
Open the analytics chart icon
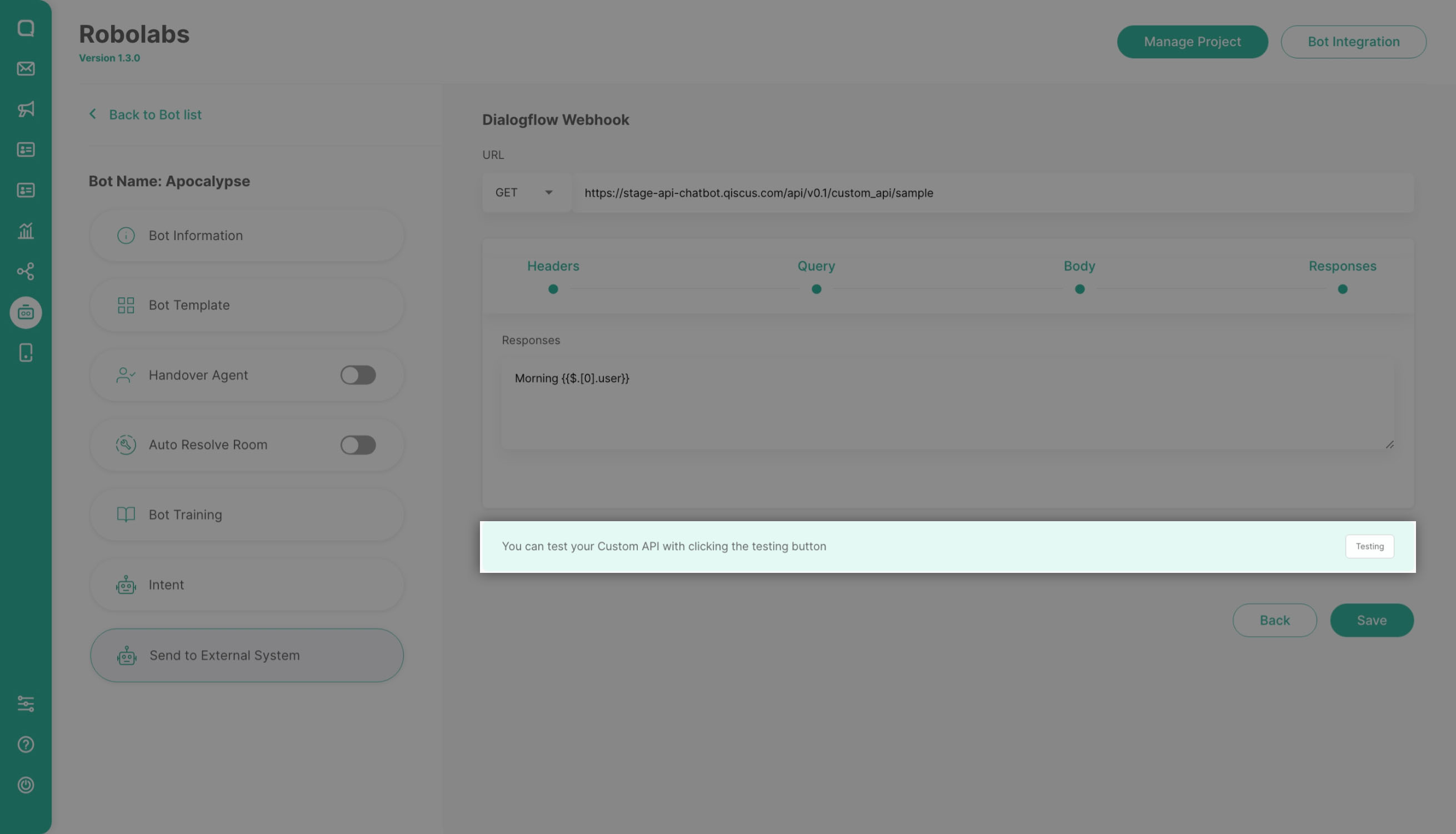click(x=26, y=231)
